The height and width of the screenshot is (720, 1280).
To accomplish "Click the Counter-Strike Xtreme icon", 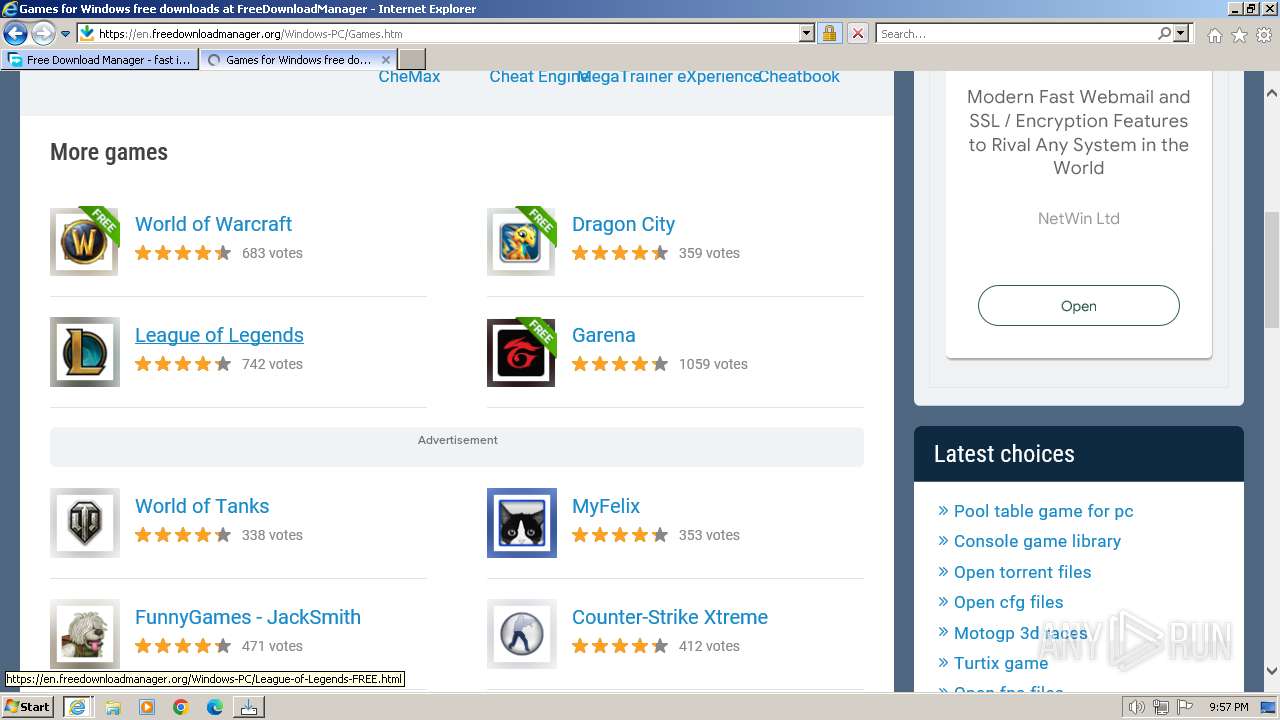I will (x=522, y=634).
